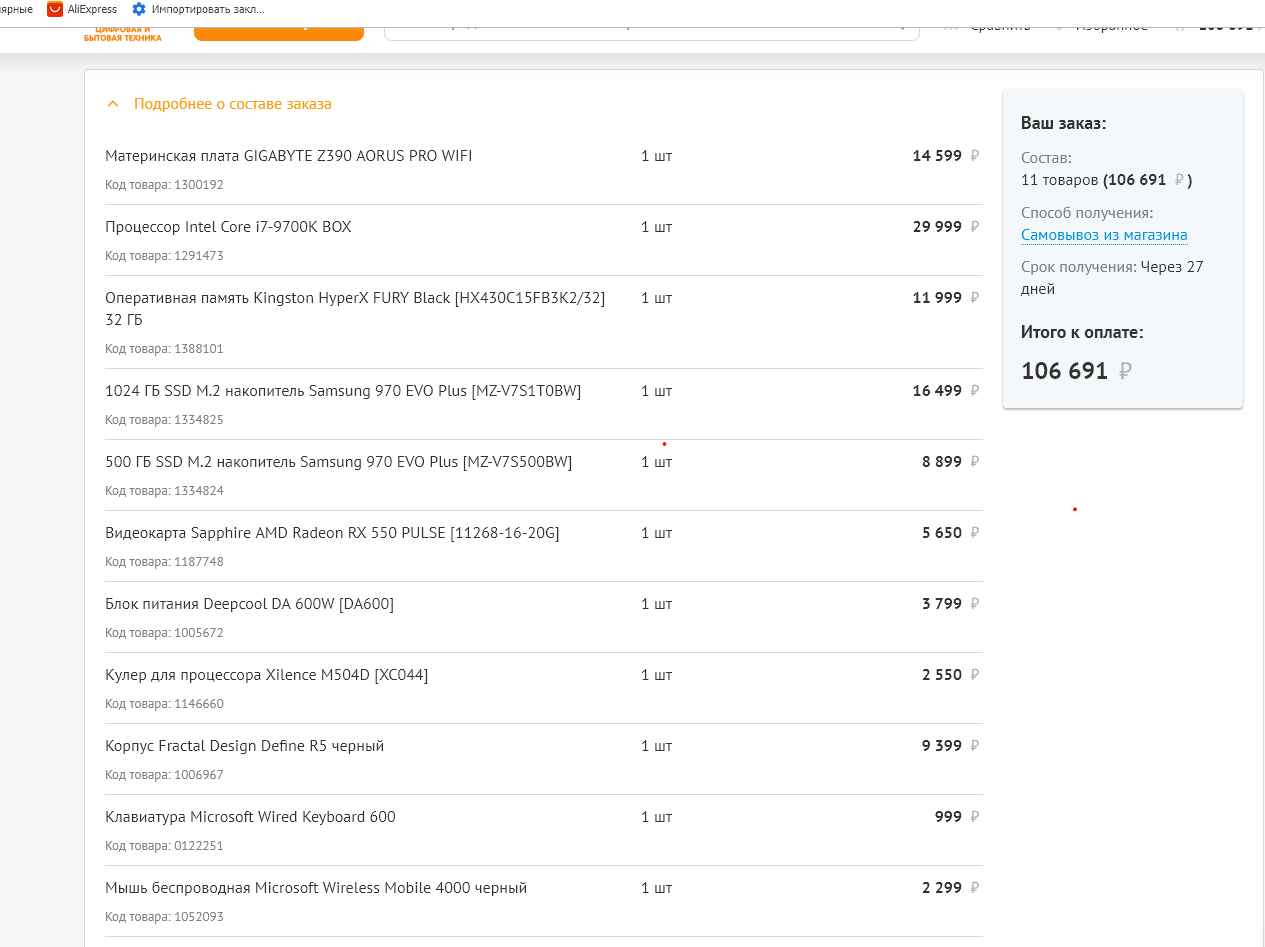Click the 1 шт quantity in the GIGABYTE motherboard row
This screenshot has height=947, width=1265.
[657, 156]
